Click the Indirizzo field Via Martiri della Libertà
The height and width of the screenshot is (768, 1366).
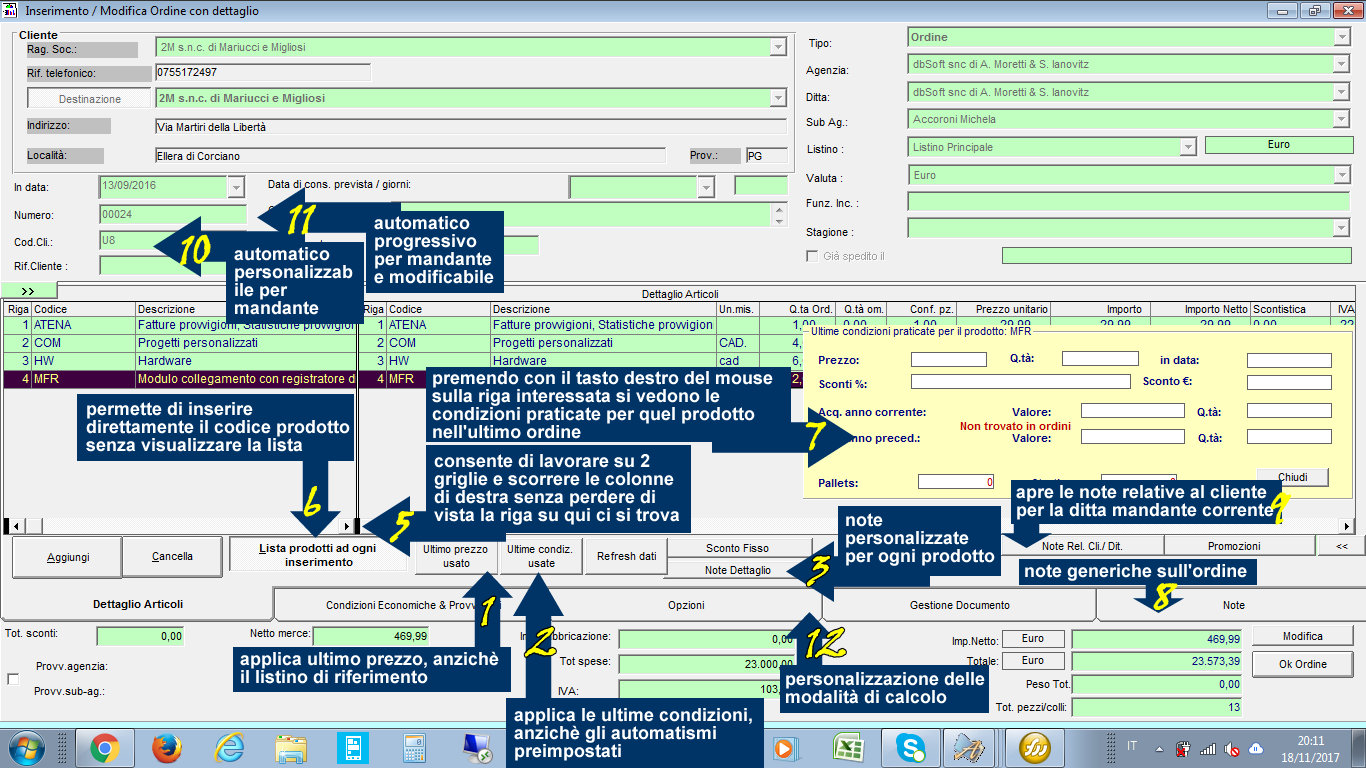[x=471, y=127]
